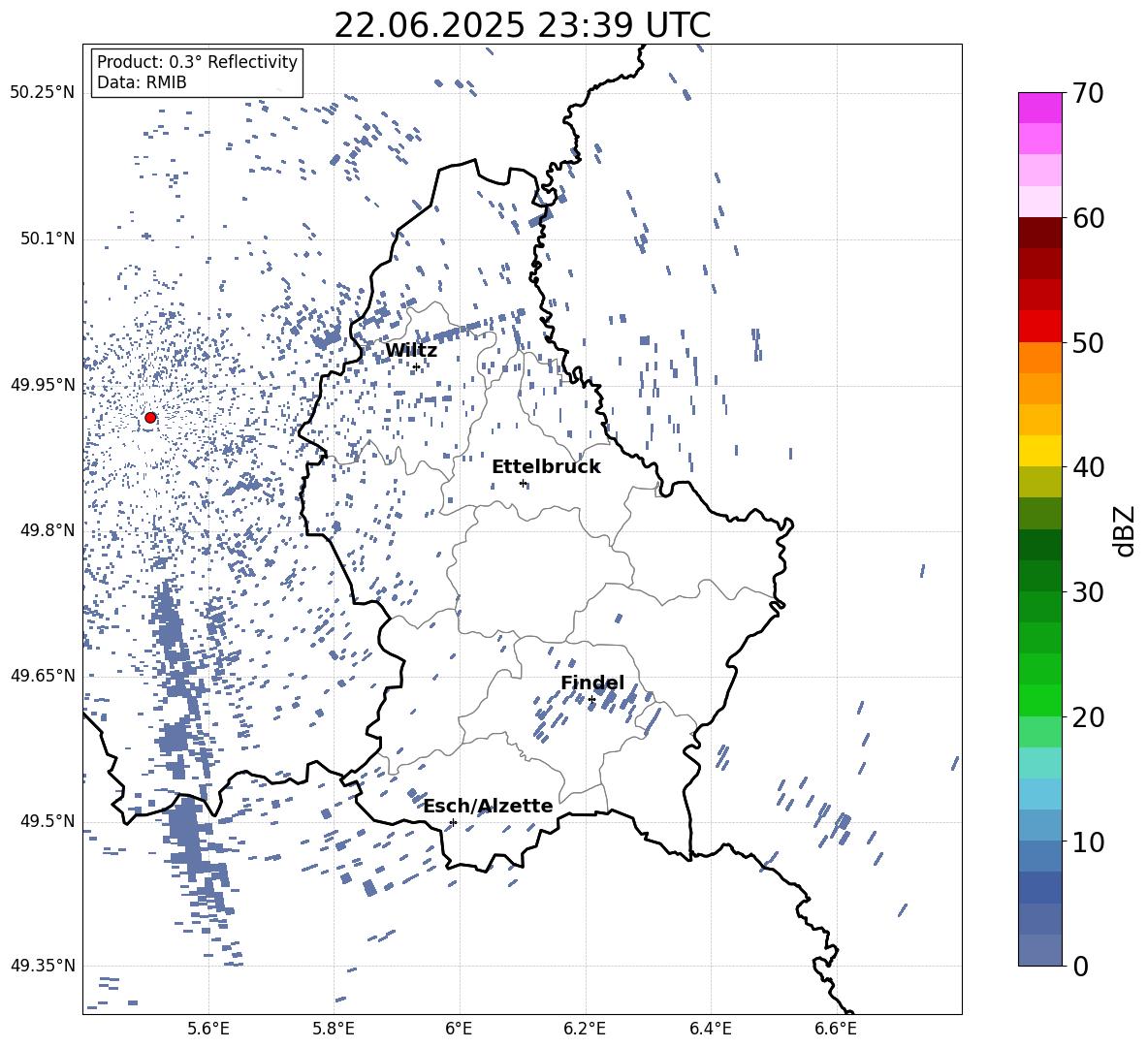
Task: Click the 50.1°N latitude label
Action: point(48,239)
